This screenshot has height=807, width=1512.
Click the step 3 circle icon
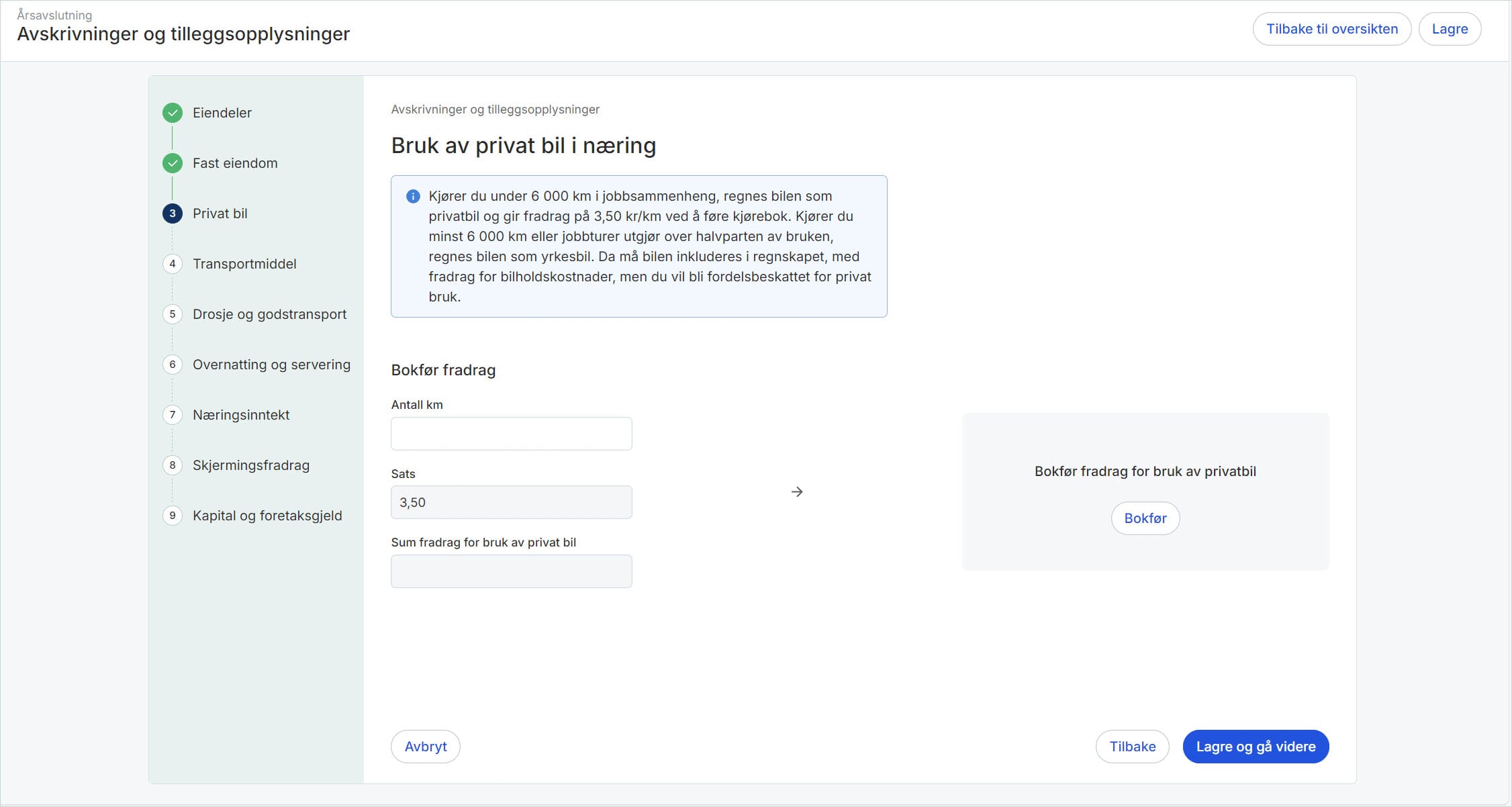point(173,213)
